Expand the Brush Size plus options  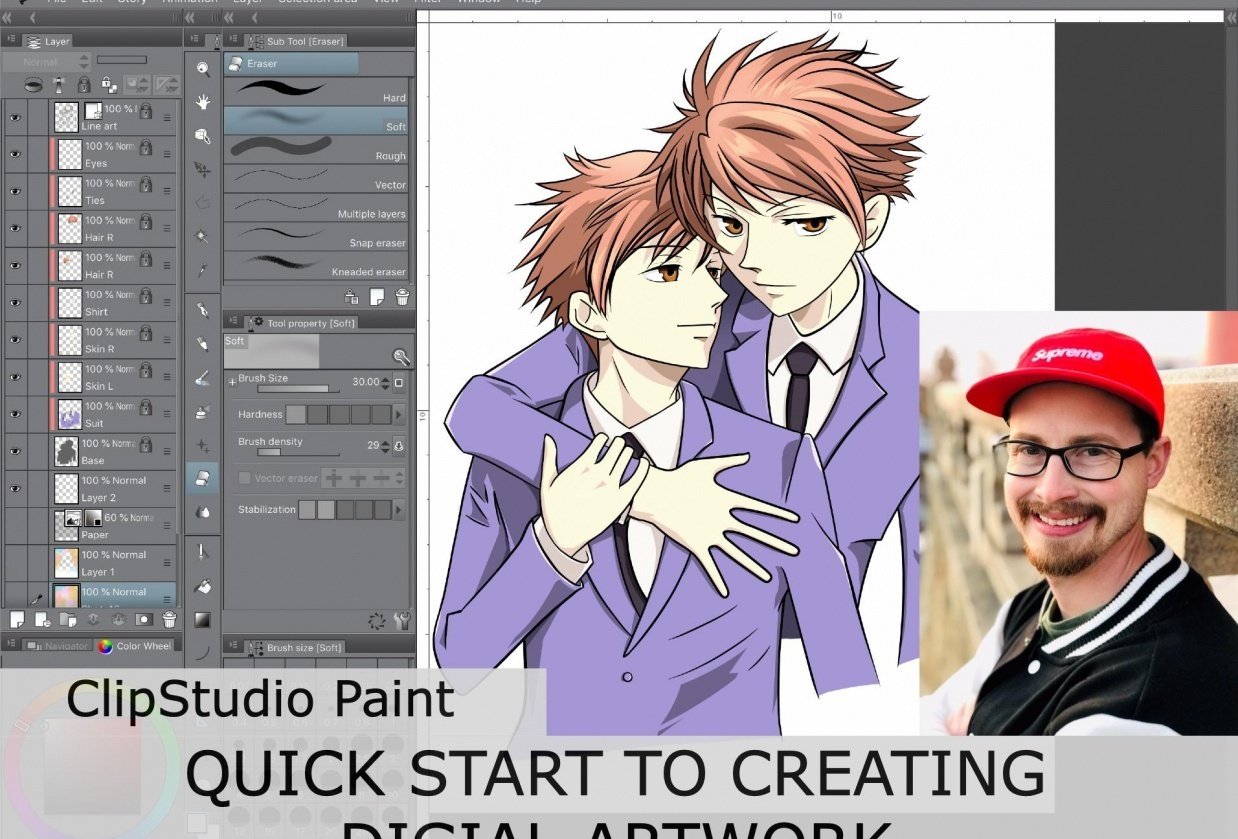pos(232,381)
